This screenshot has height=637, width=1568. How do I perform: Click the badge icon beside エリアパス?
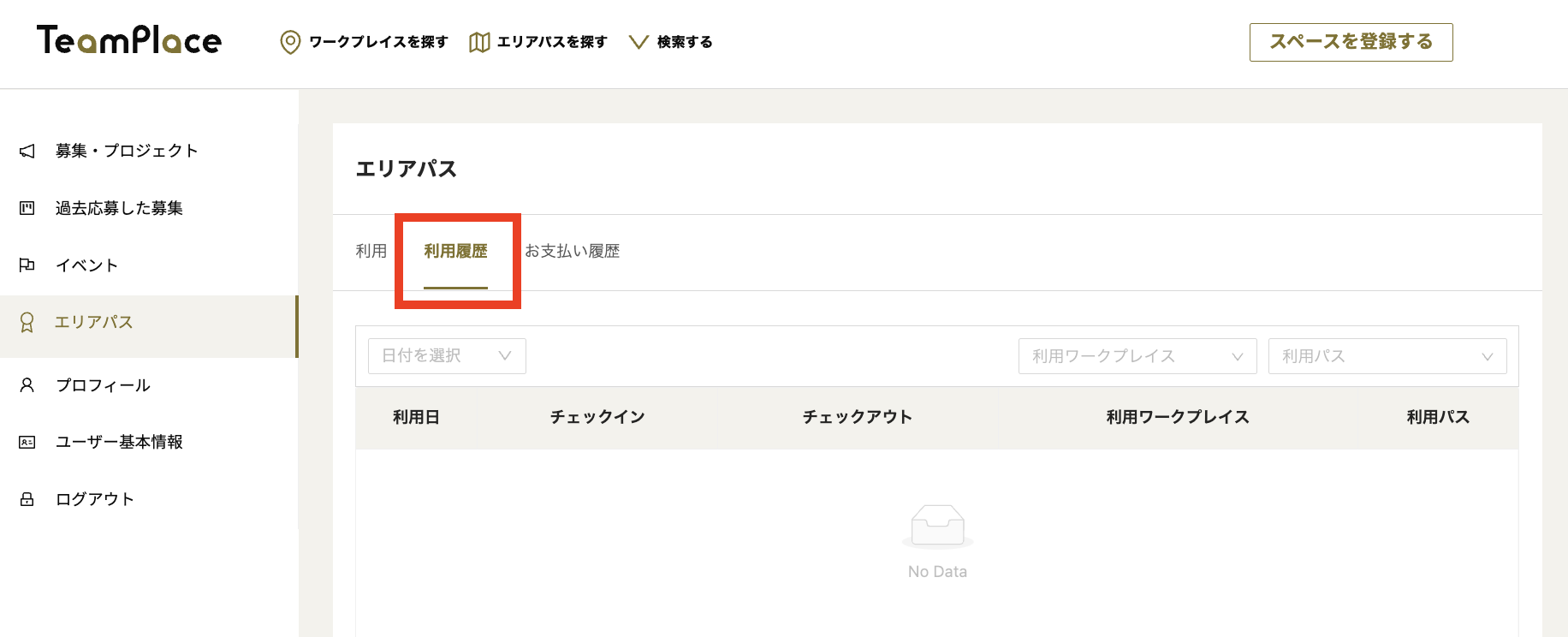point(27,322)
